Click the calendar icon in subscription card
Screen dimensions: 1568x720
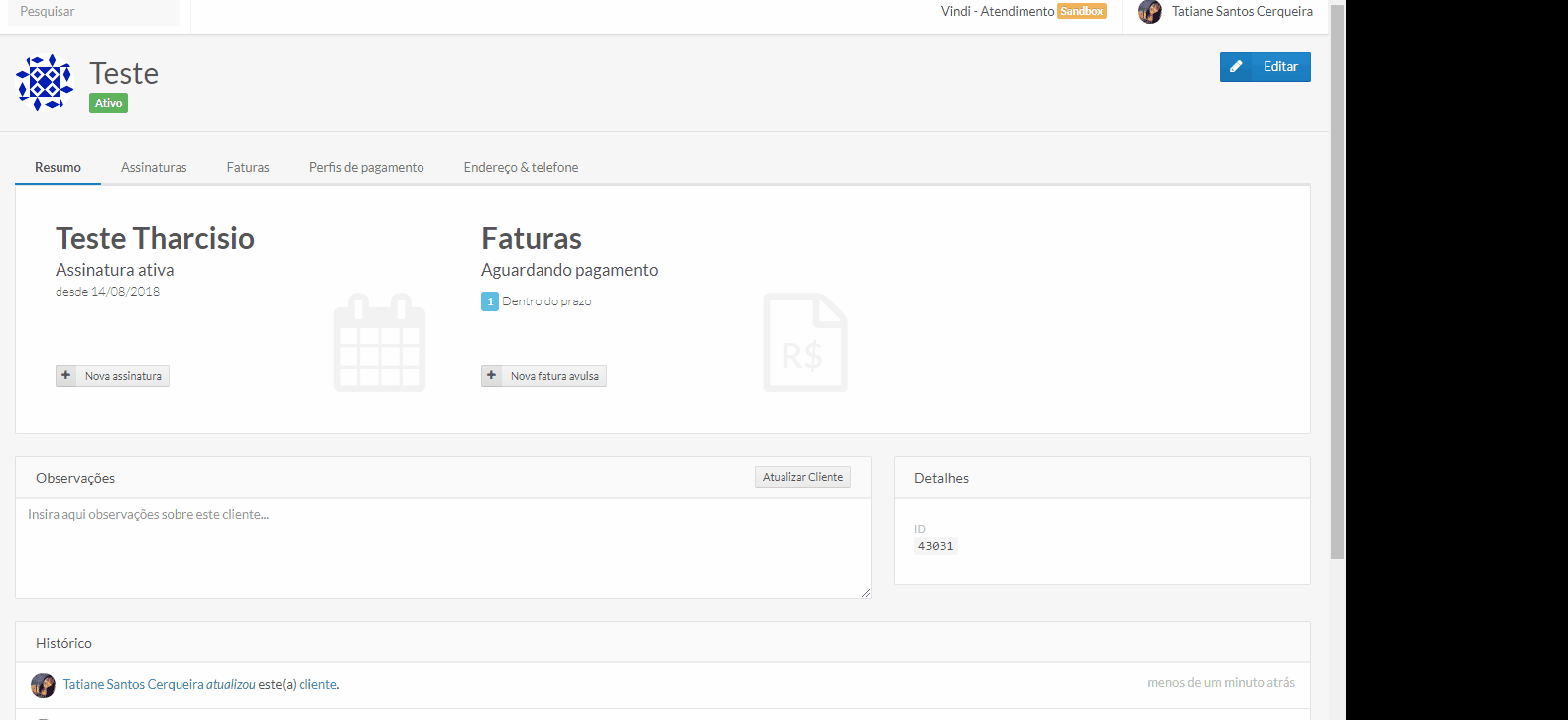tap(380, 343)
